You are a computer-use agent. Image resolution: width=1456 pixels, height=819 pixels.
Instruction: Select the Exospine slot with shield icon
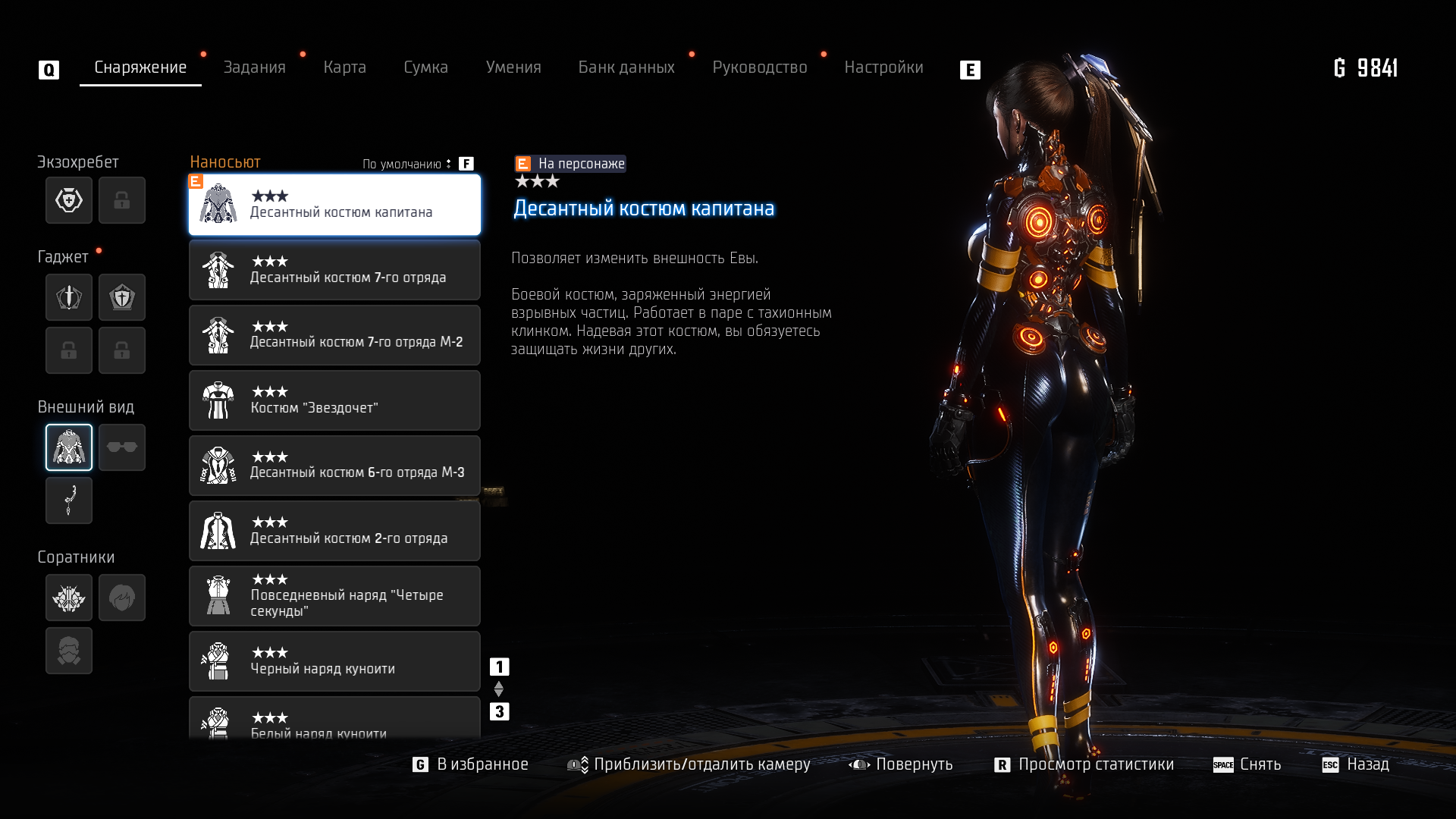pos(69,200)
